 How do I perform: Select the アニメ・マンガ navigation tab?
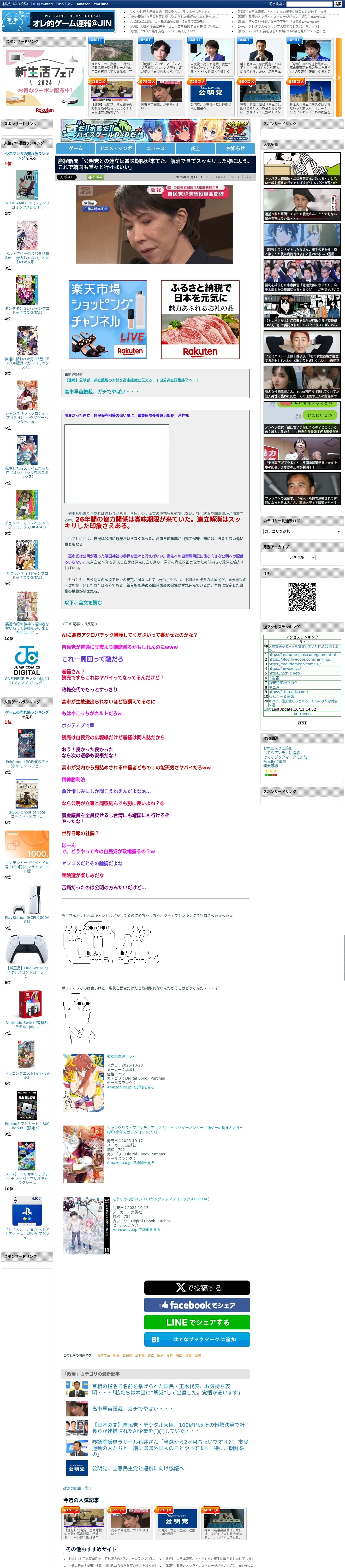click(115, 148)
